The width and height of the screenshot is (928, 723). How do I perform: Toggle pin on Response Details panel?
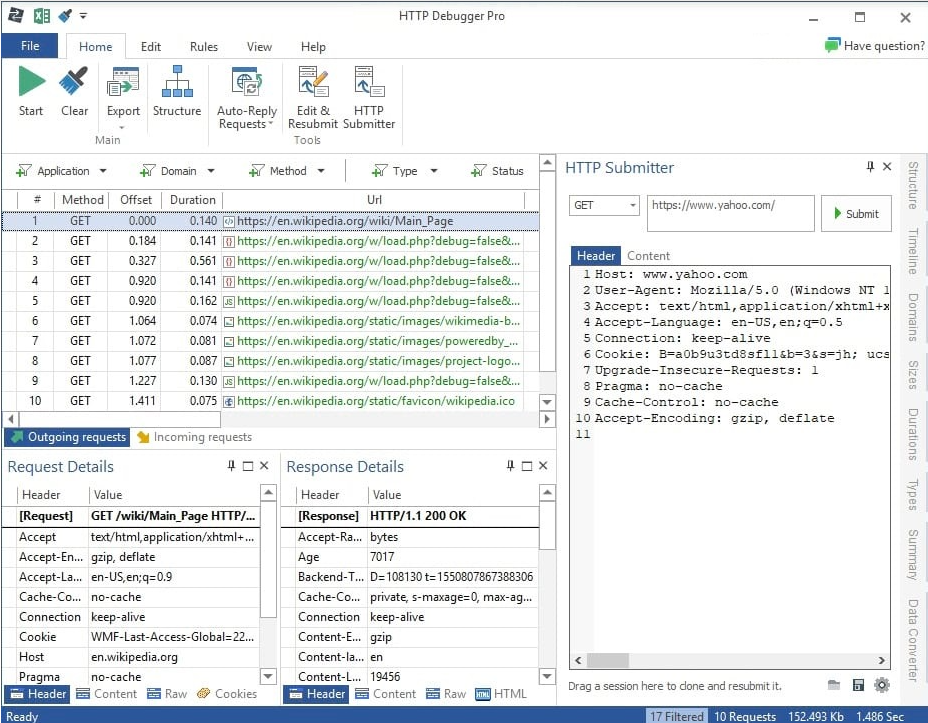pyautogui.click(x=510, y=466)
